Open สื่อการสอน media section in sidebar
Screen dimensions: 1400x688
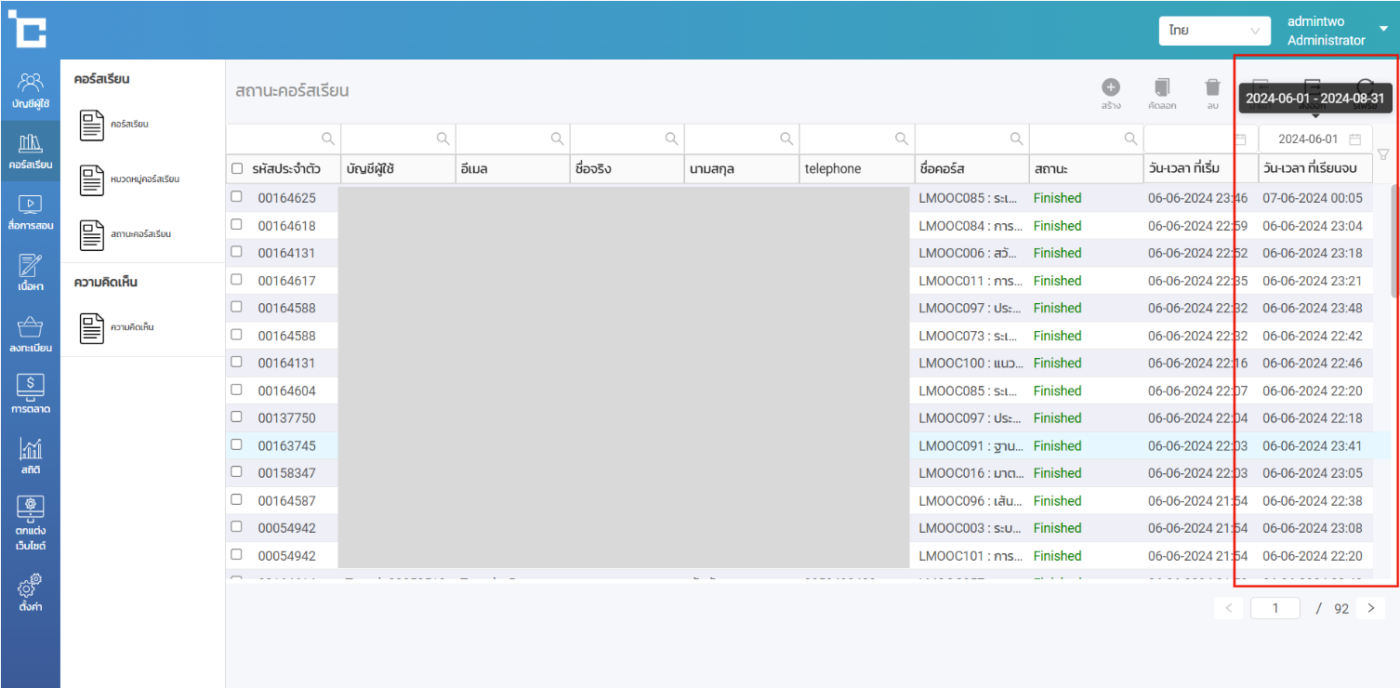point(30,213)
